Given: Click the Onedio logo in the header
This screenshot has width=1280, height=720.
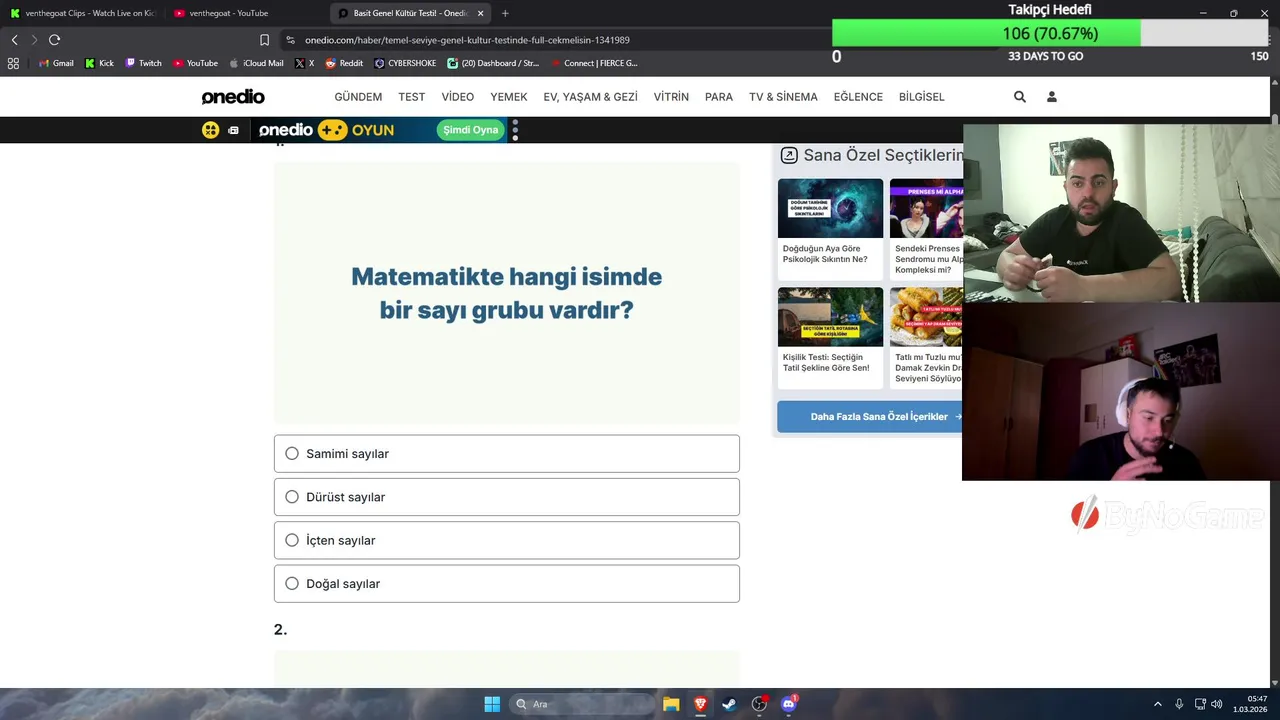Looking at the screenshot, I should tap(233, 97).
